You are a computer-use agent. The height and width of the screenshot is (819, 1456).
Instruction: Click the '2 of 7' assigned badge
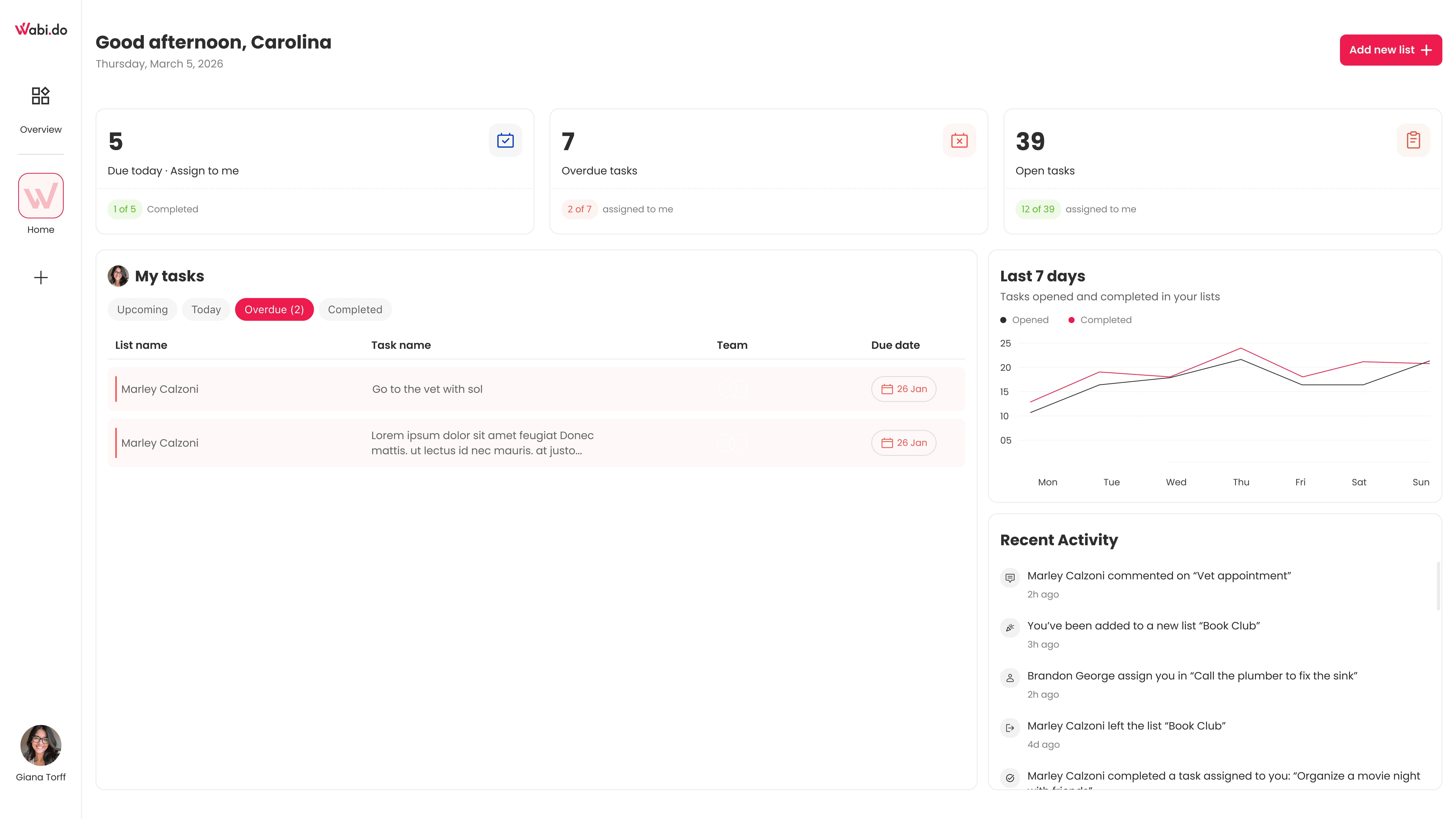pyautogui.click(x=579, y=209)
